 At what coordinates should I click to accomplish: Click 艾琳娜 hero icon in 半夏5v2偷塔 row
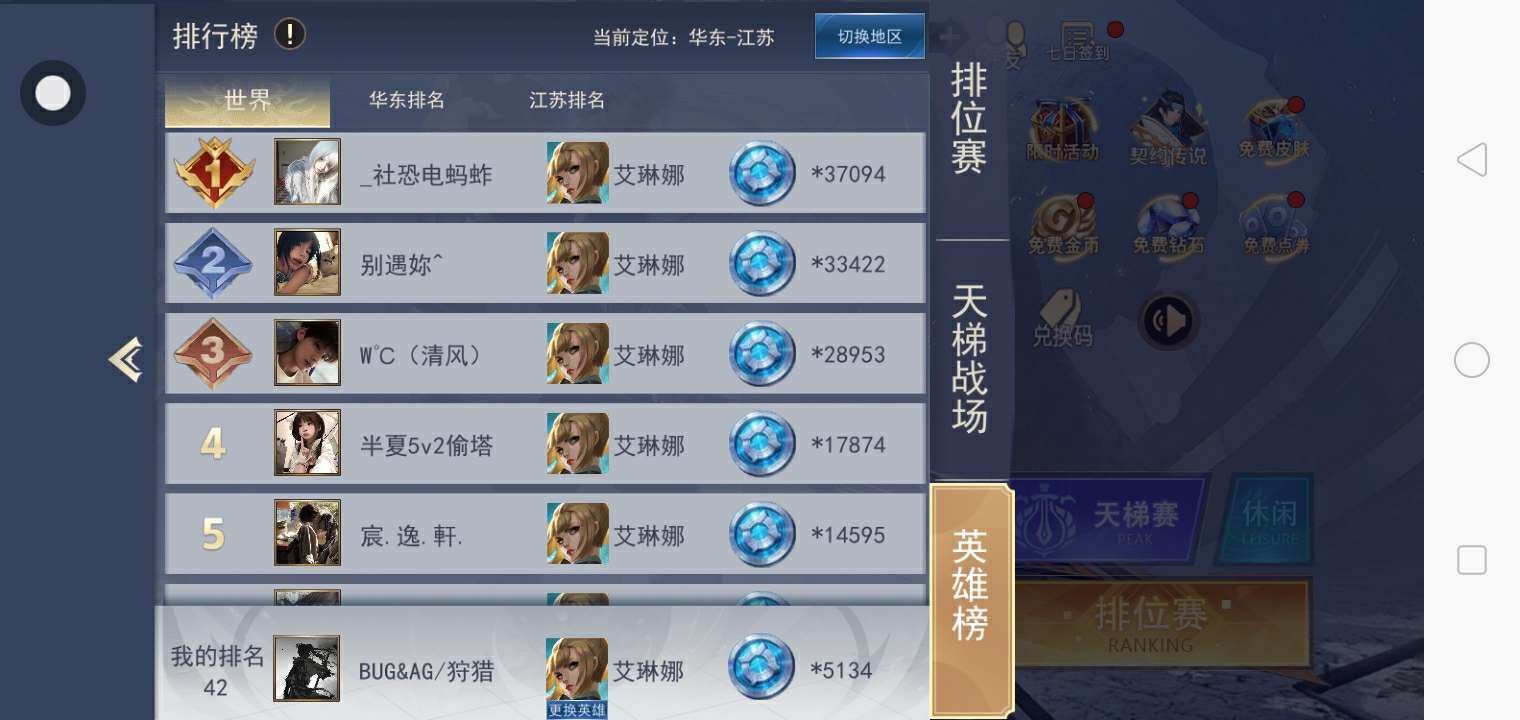(578, 443)
